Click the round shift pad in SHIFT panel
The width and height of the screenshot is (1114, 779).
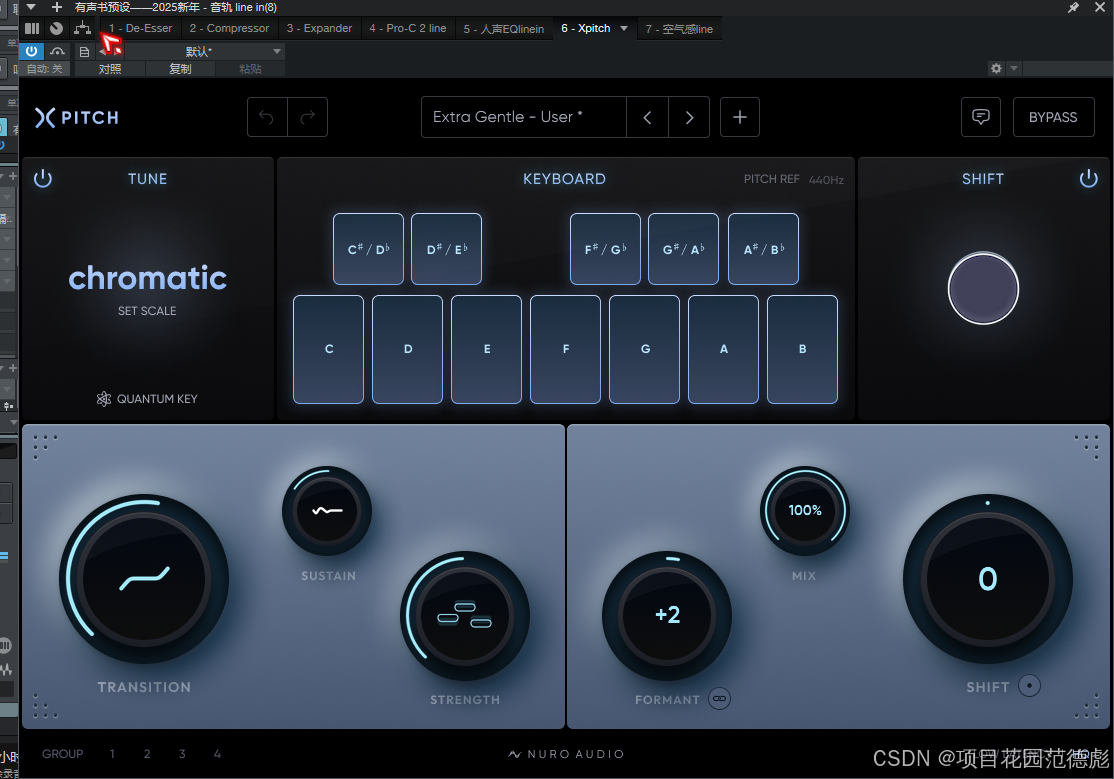[983, 288]
